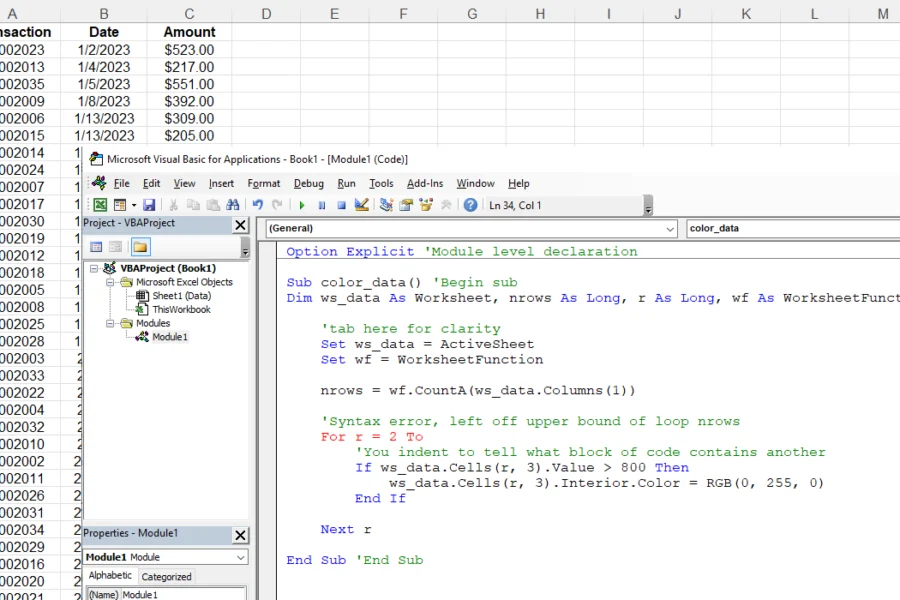Click the View Object icon in Project pane
The image size is (900, 600).
click(x=115, y=247)
